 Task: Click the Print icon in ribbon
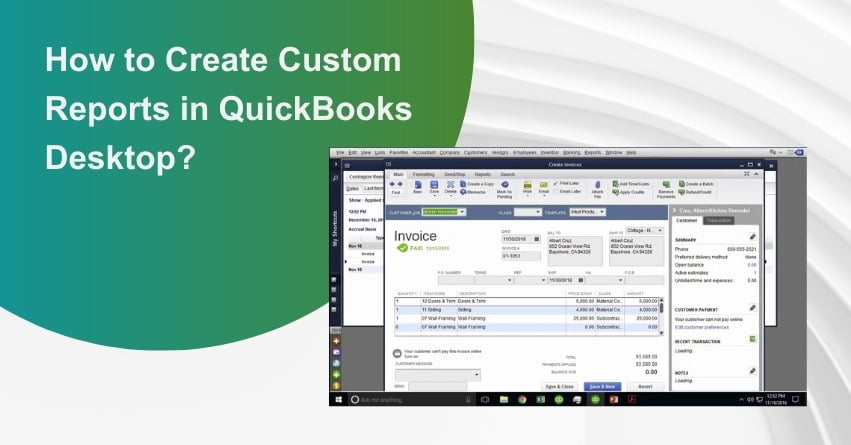click(527, 186)
